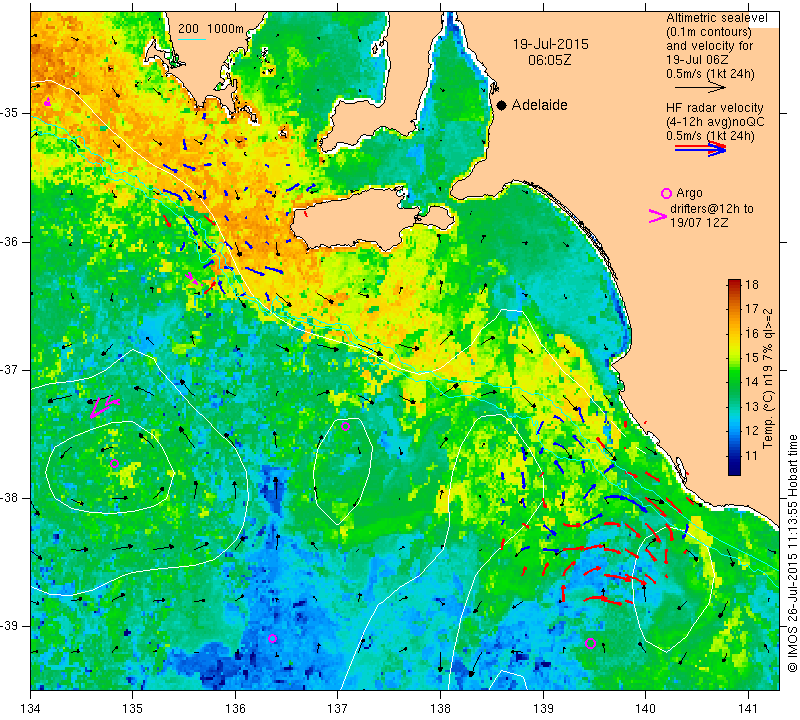The height and width of the screenshot is (720, 800).
Task: Click the longitude label 139
Action: click(543, 709)
